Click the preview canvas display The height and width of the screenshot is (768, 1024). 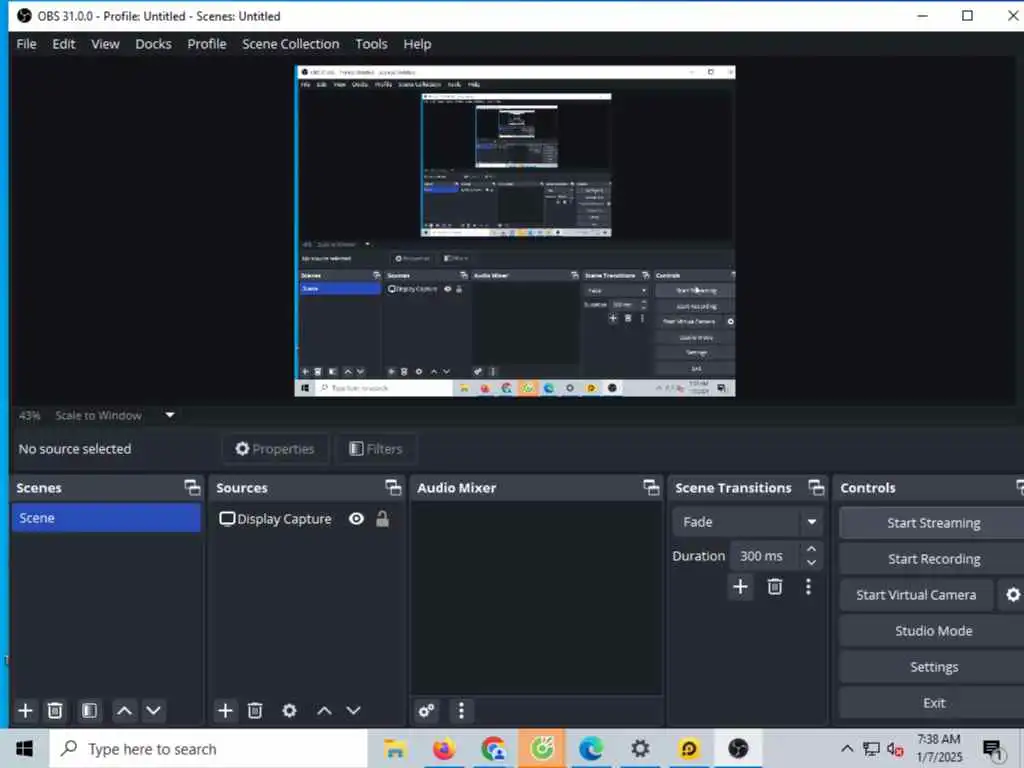pos(515,231)
